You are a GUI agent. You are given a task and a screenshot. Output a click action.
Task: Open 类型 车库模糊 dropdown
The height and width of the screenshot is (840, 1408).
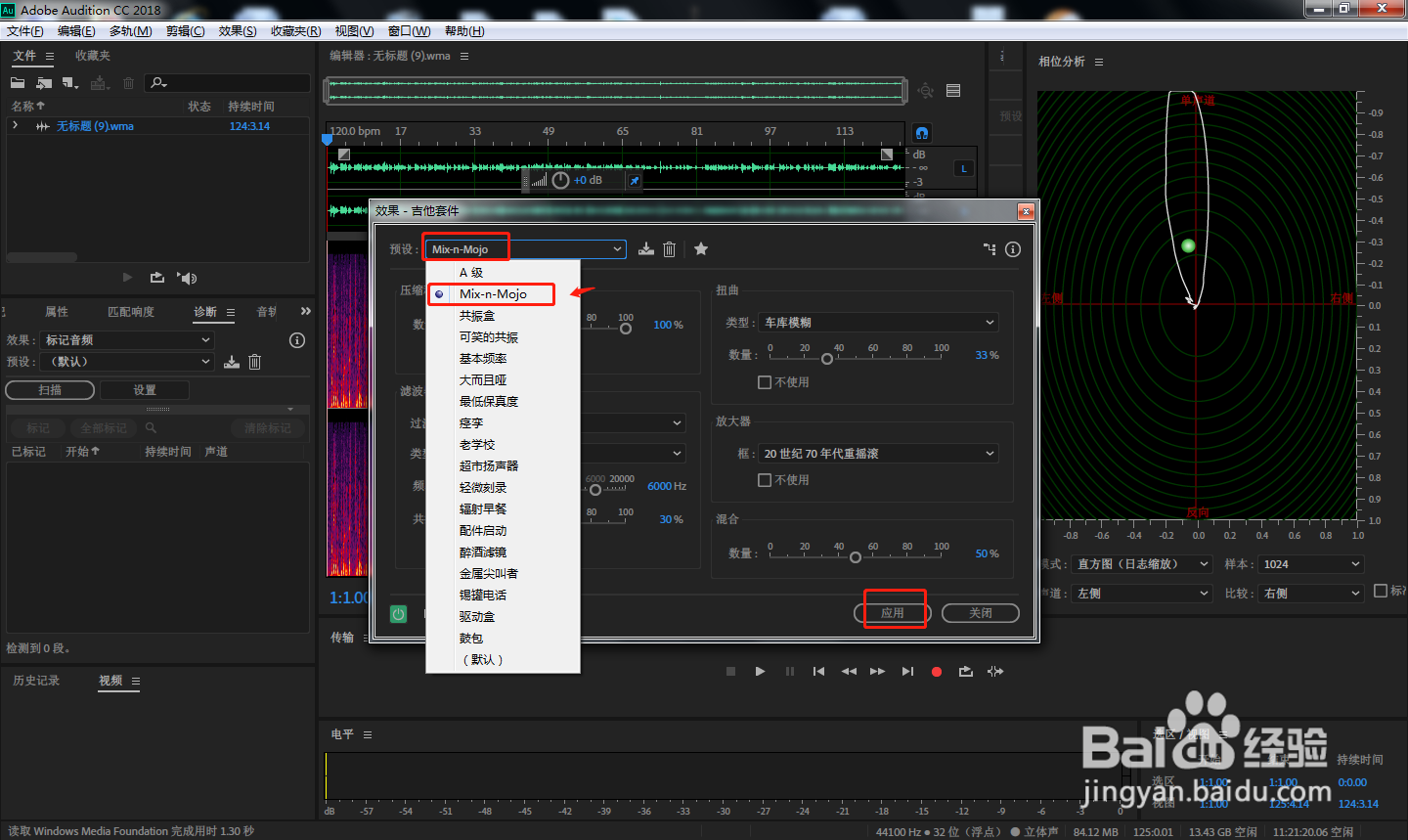point(879,323)
